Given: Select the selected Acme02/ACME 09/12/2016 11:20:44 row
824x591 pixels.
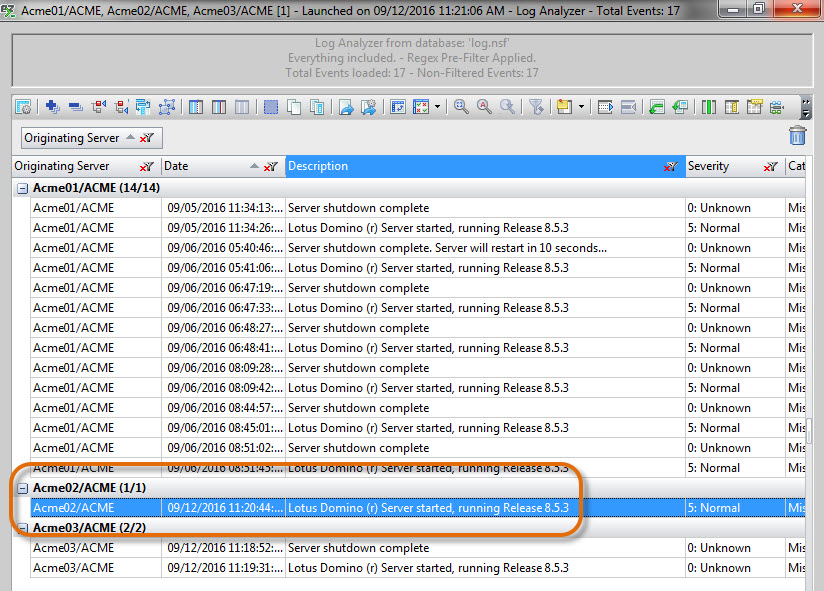Looking at the screenshot, I should tap(418, 508).
